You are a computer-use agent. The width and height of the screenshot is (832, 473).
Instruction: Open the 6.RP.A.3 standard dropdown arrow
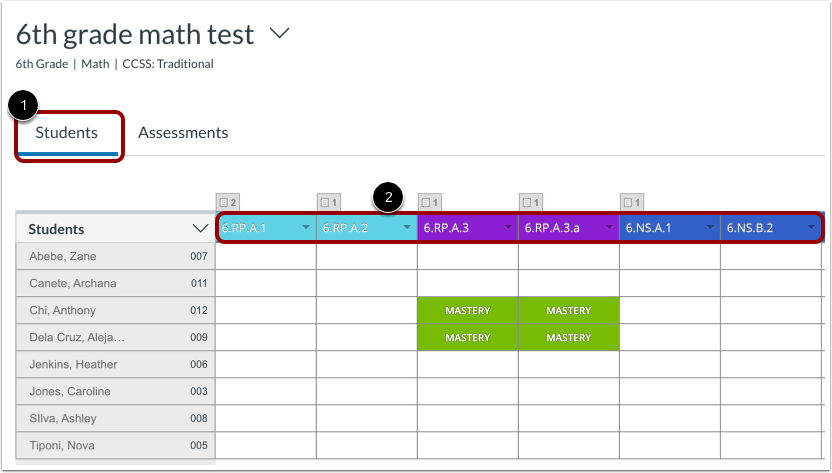click(x=508, y=229)
